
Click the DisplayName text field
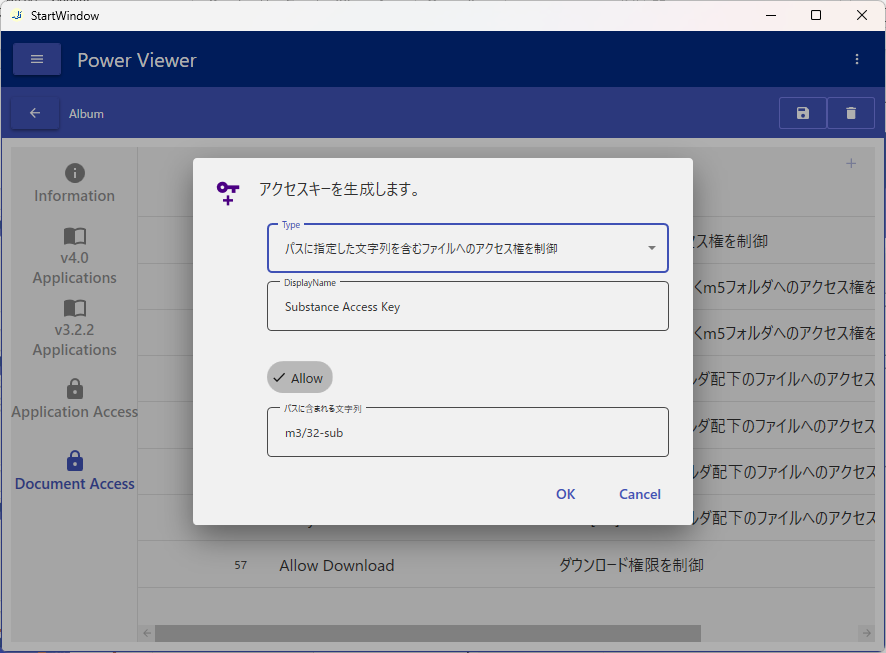(x=467, y=307)
